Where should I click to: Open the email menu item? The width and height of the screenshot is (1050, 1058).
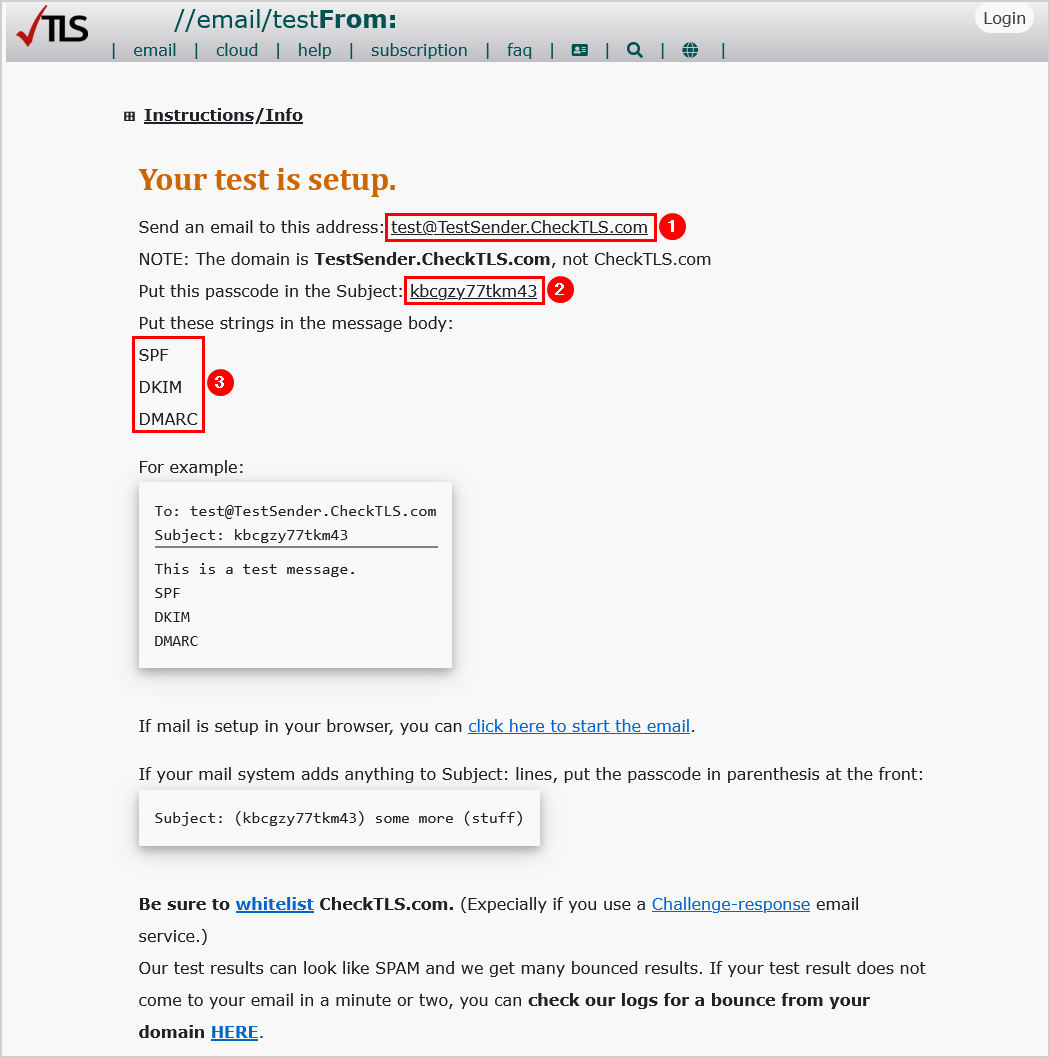pos(155,51)
